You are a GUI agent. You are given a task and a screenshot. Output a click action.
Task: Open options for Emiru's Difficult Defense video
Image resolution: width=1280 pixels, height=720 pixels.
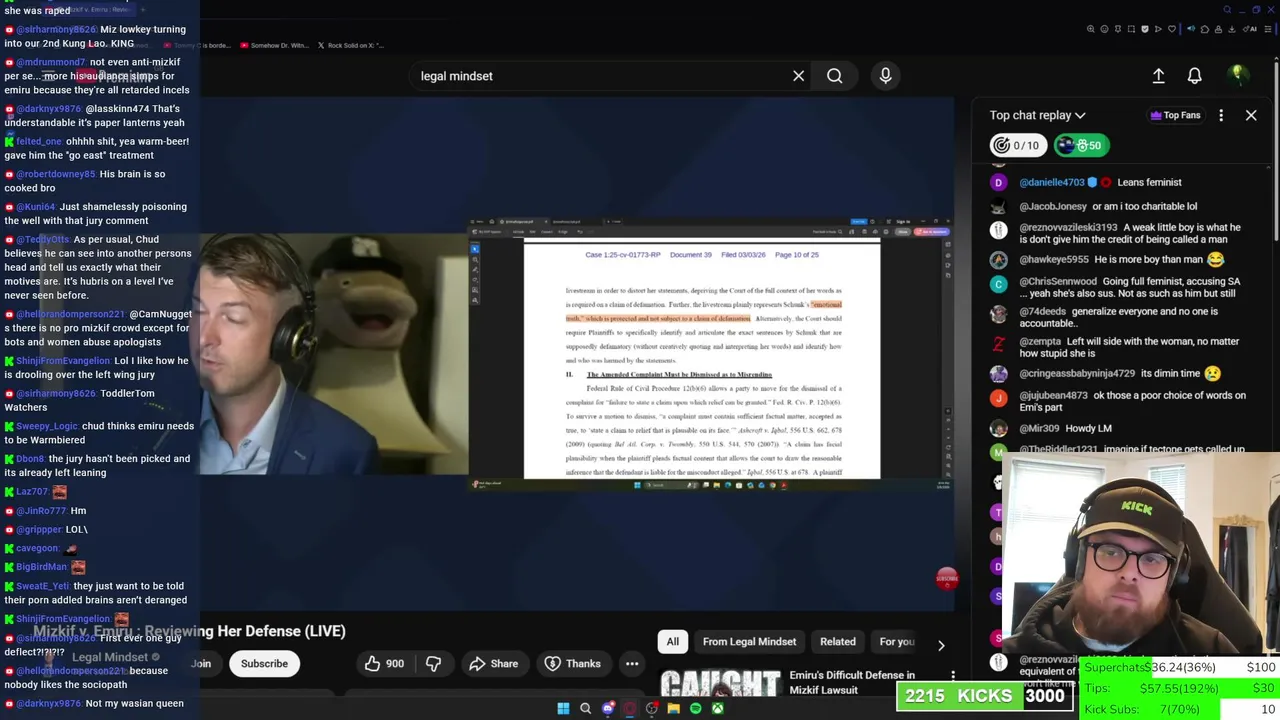coord(952,677)
